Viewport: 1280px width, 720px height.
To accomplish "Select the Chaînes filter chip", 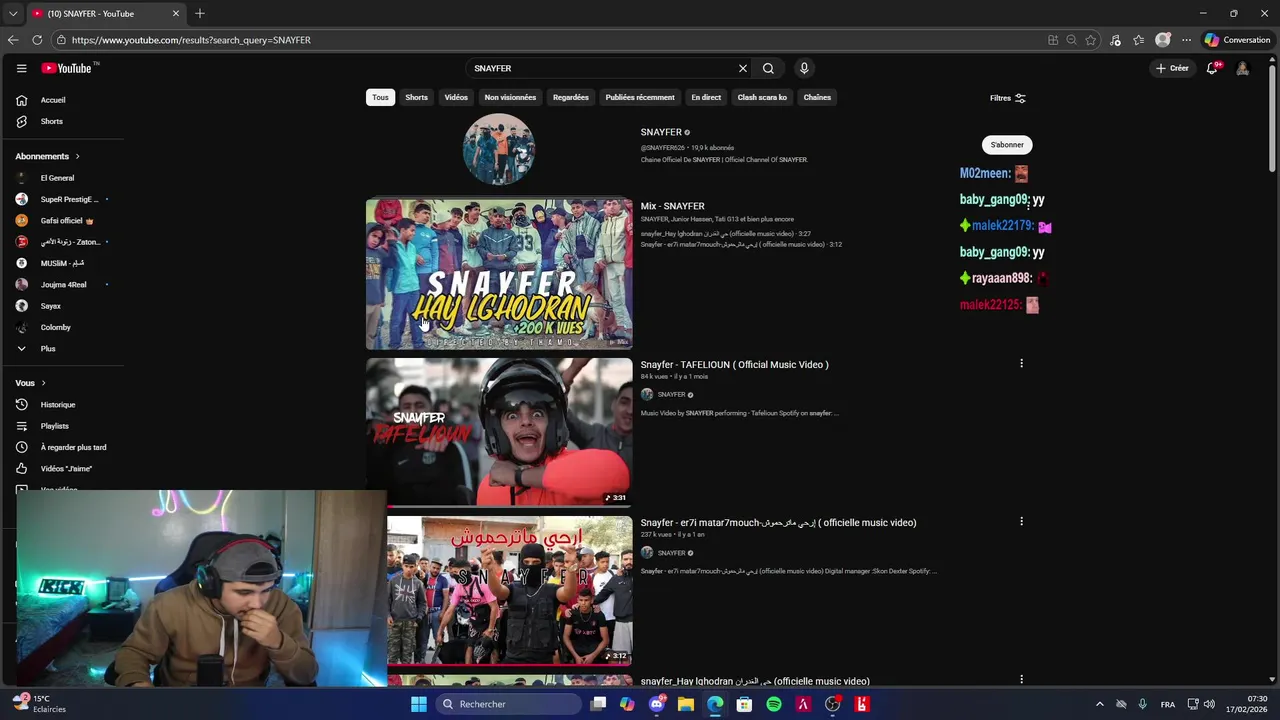I will (x=817, y=97).
